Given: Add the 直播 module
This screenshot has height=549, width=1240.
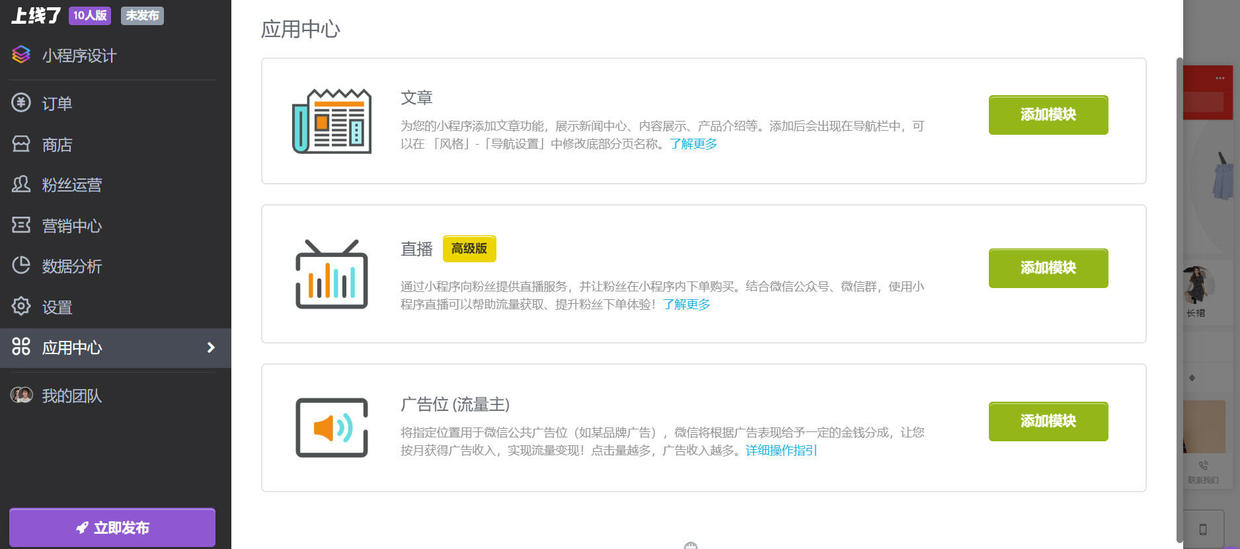Looking at the screenshot, I should pyautogui.click(x=1047, y=268).
